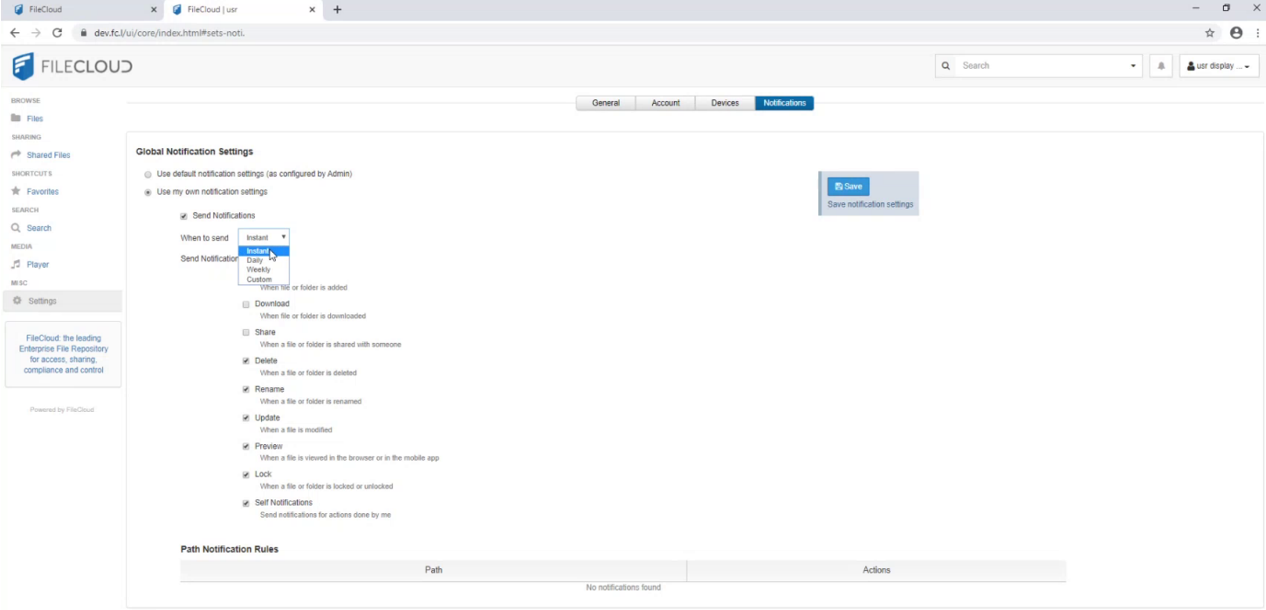
Task: Uncheck the Lock notification checkbox
Action: (x=246, y=475)
